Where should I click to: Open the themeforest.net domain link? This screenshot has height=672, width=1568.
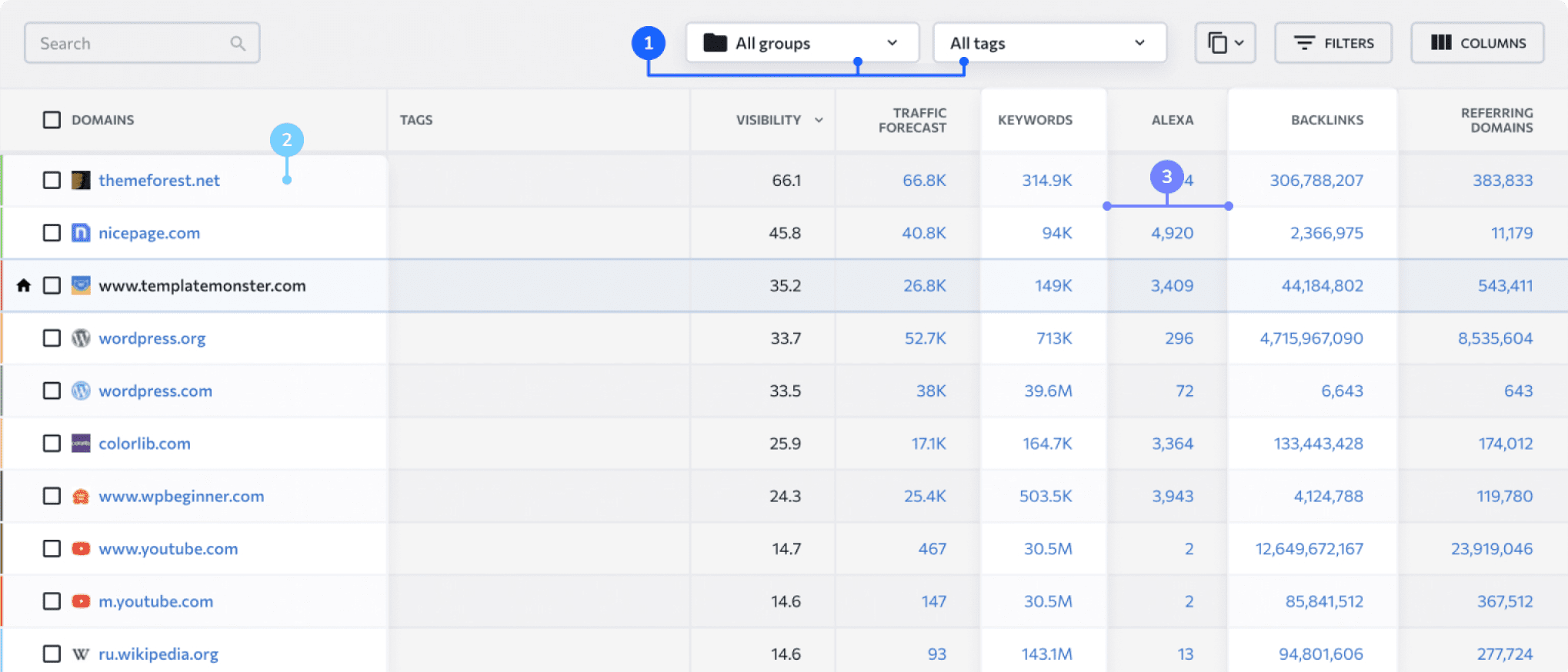click(x=159, y=180)
